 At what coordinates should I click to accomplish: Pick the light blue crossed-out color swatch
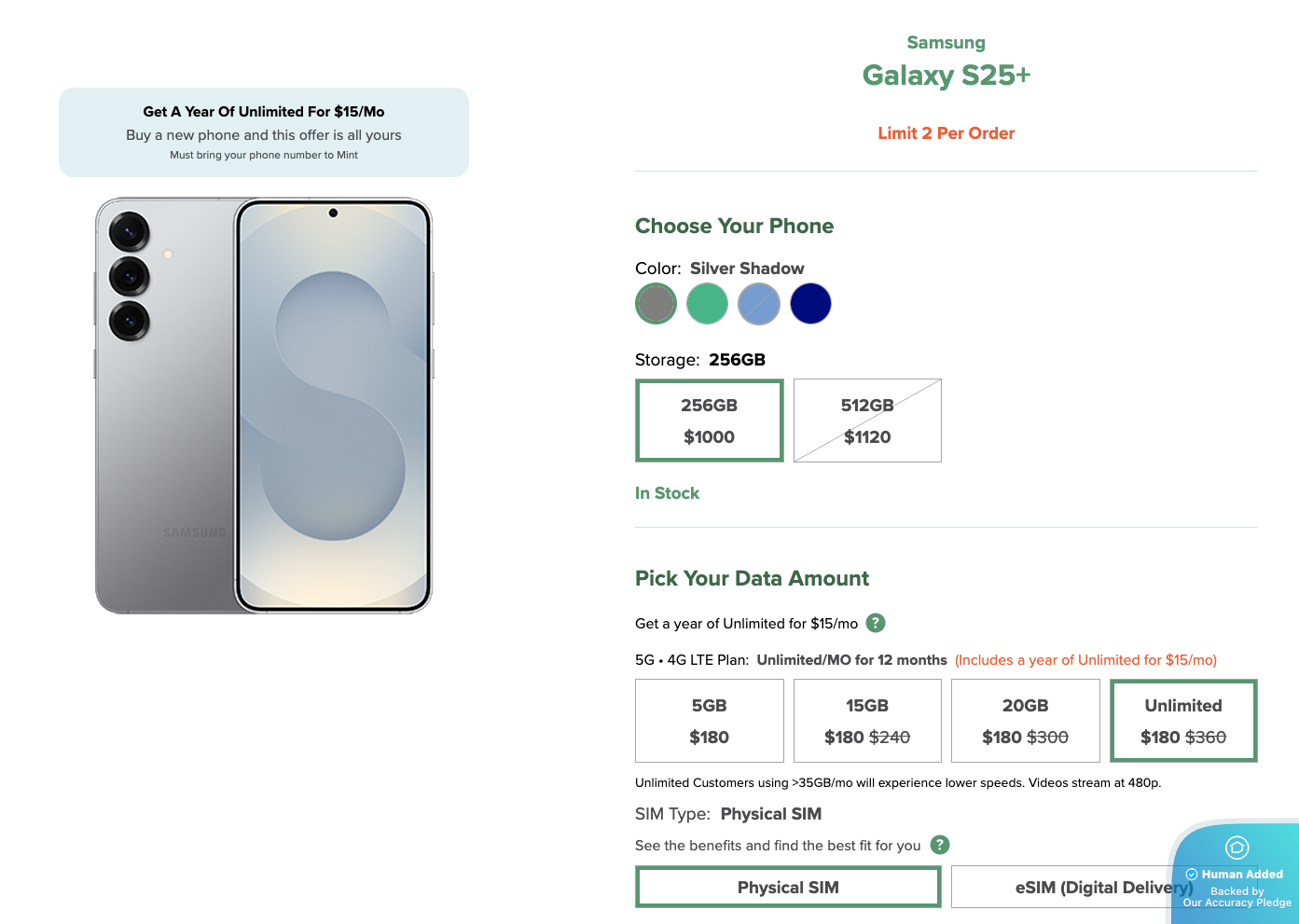click(x=759, y=304)
